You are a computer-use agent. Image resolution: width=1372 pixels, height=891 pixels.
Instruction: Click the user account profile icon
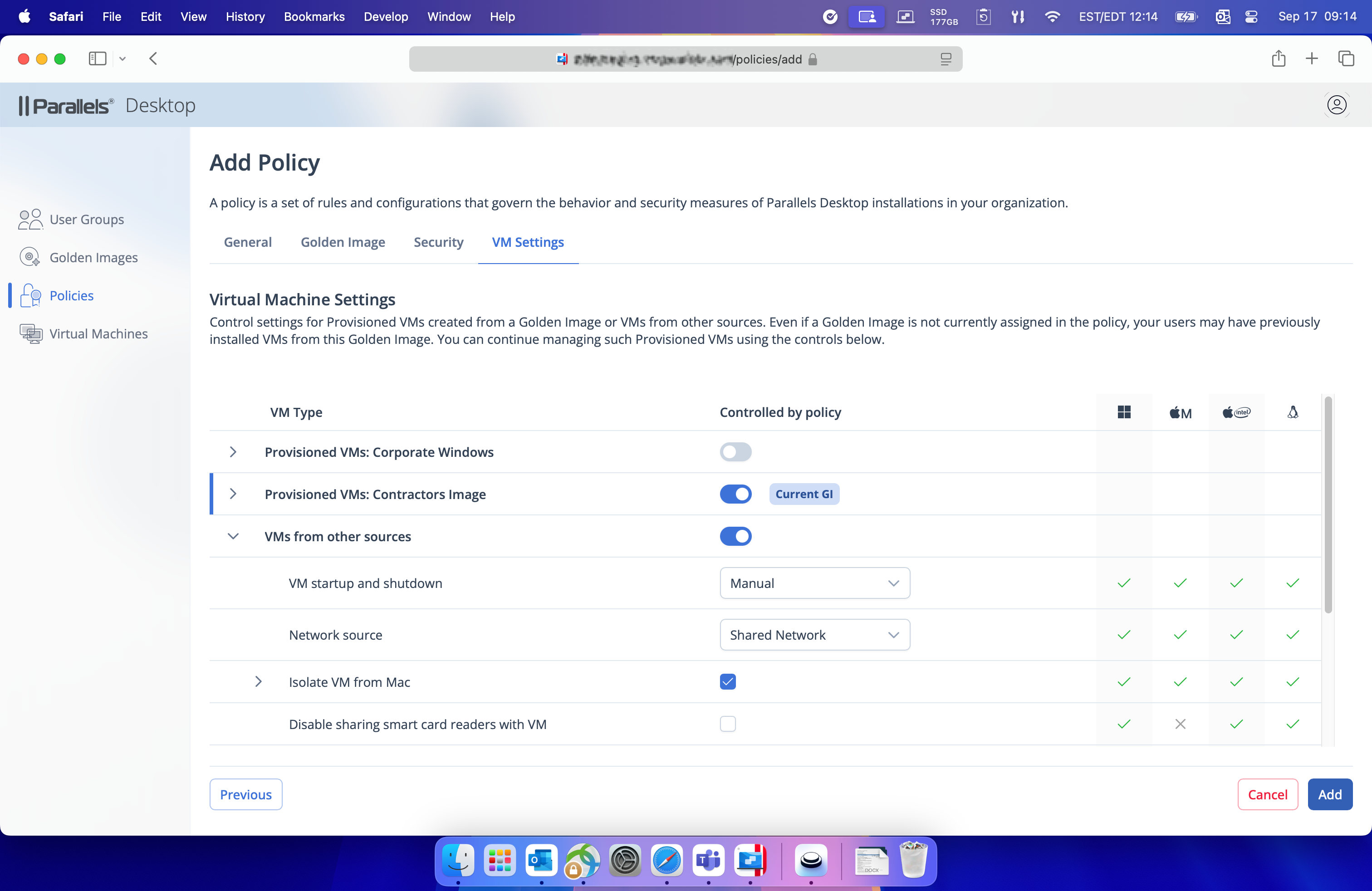click(x=1336, y=105)
